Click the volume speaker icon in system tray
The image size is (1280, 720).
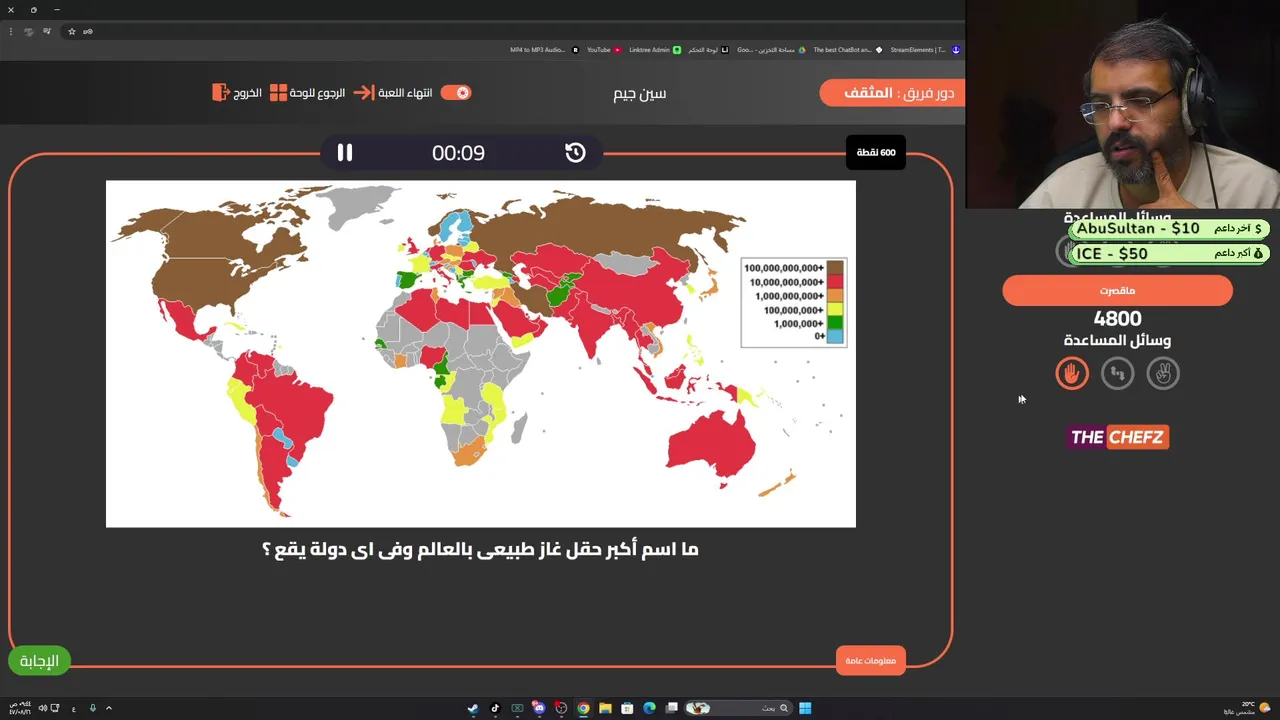point(43,708)
